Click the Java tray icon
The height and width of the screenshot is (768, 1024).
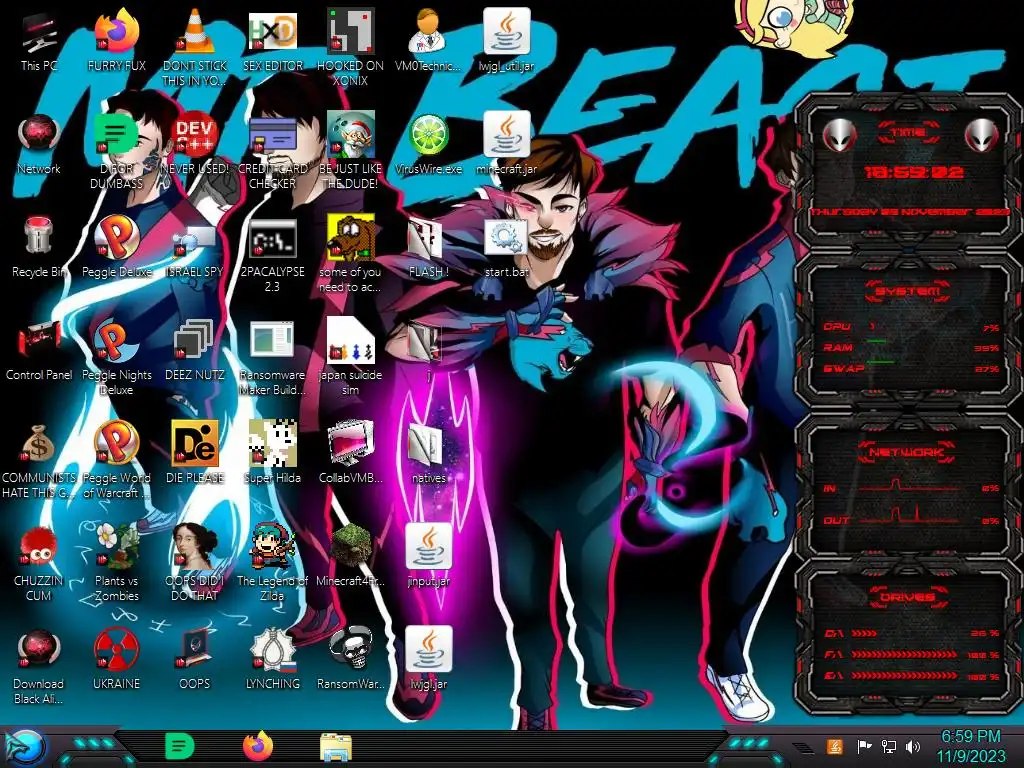[835, 746]
